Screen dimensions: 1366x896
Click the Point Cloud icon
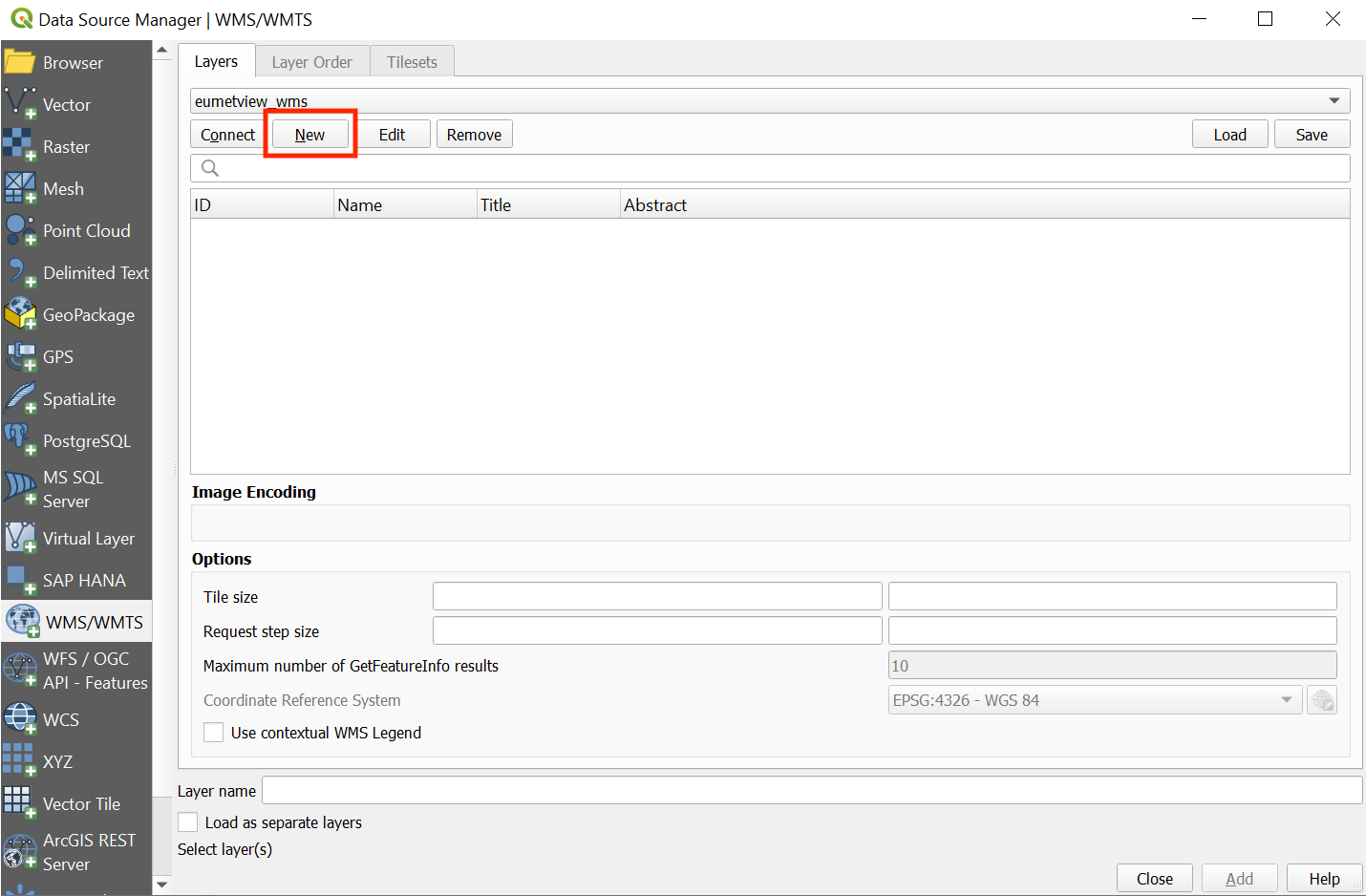[x=19, y=230]
